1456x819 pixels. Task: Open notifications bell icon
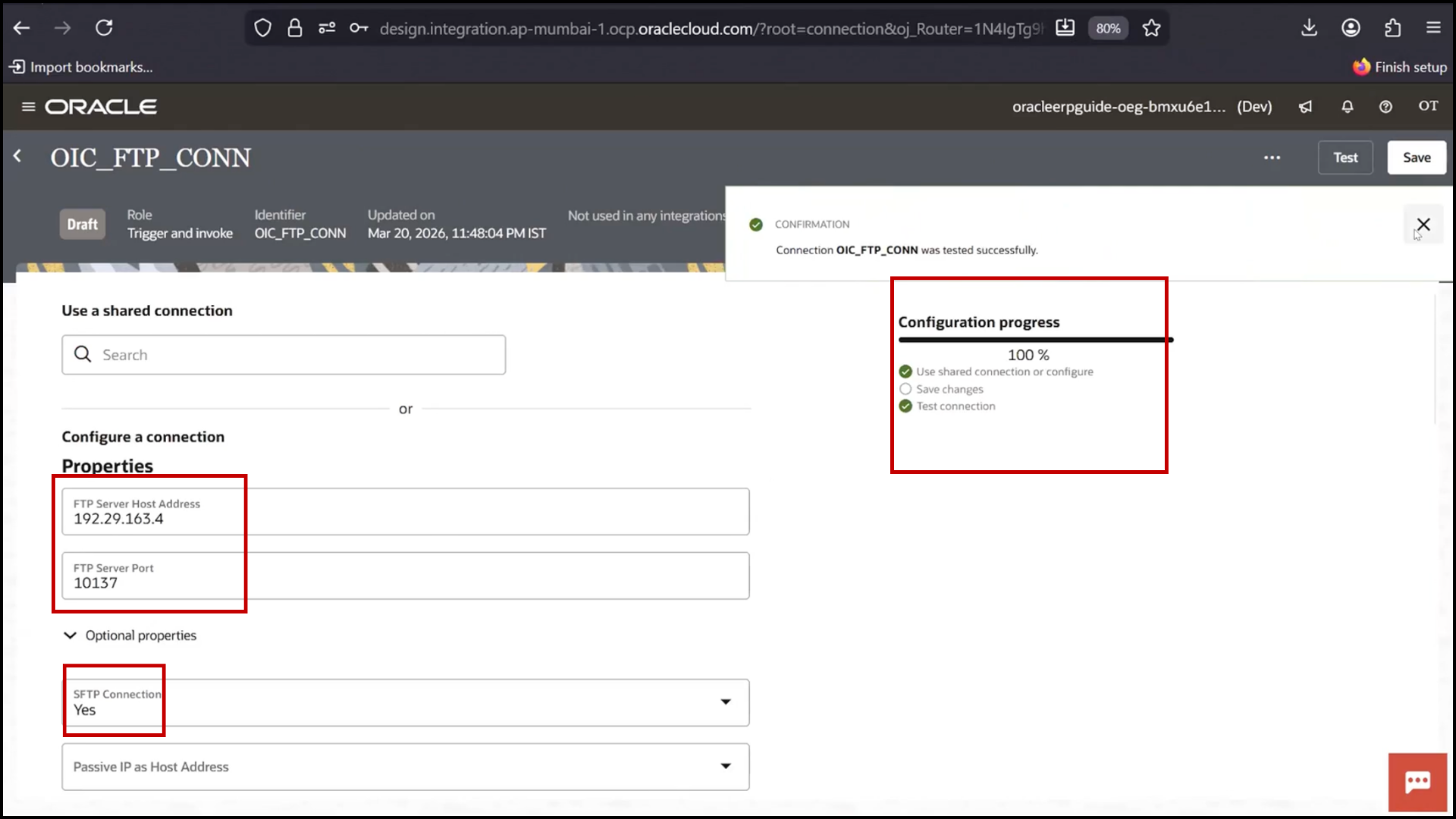(x=1348, y=107)
